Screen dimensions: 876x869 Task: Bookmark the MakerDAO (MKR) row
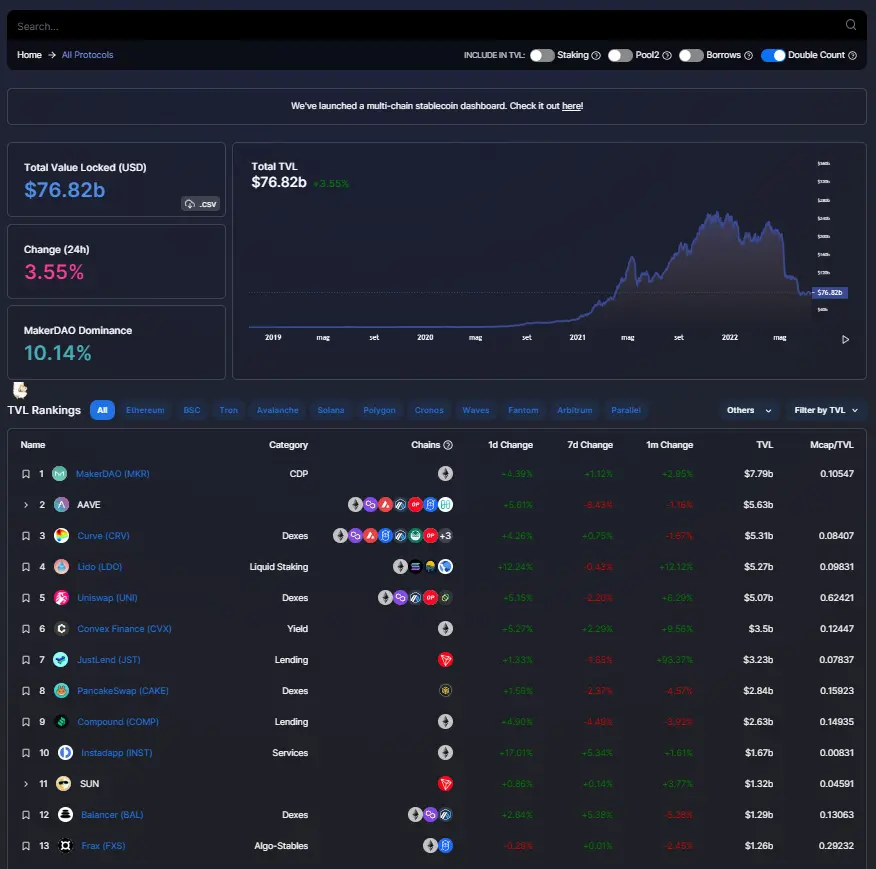[x=26, y=474]
